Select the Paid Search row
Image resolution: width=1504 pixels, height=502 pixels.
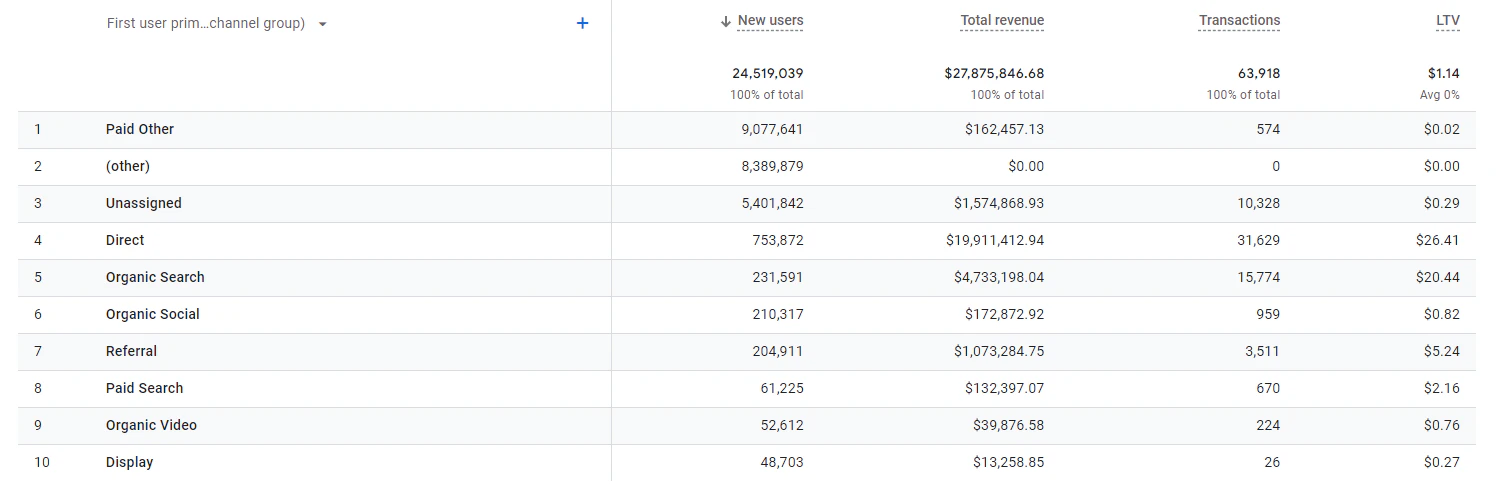[x=747, y=389]
